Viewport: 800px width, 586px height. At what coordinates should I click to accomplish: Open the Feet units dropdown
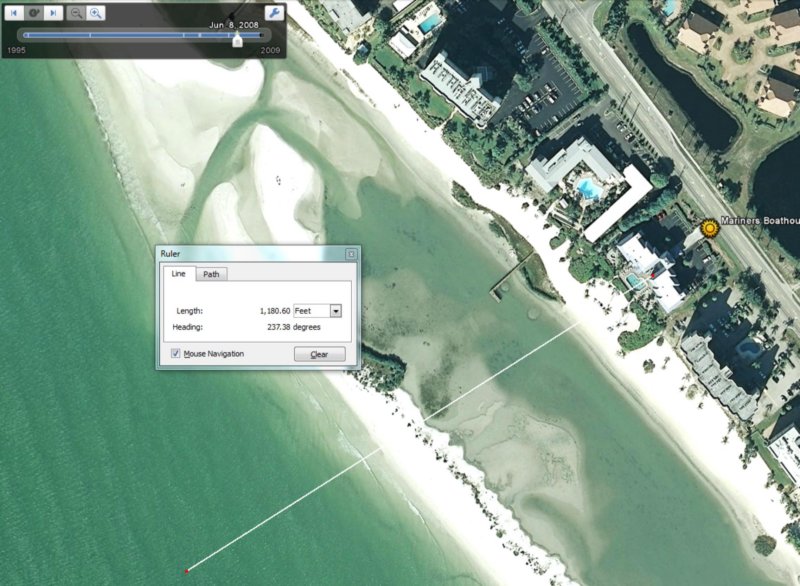(x=335, y=311)
